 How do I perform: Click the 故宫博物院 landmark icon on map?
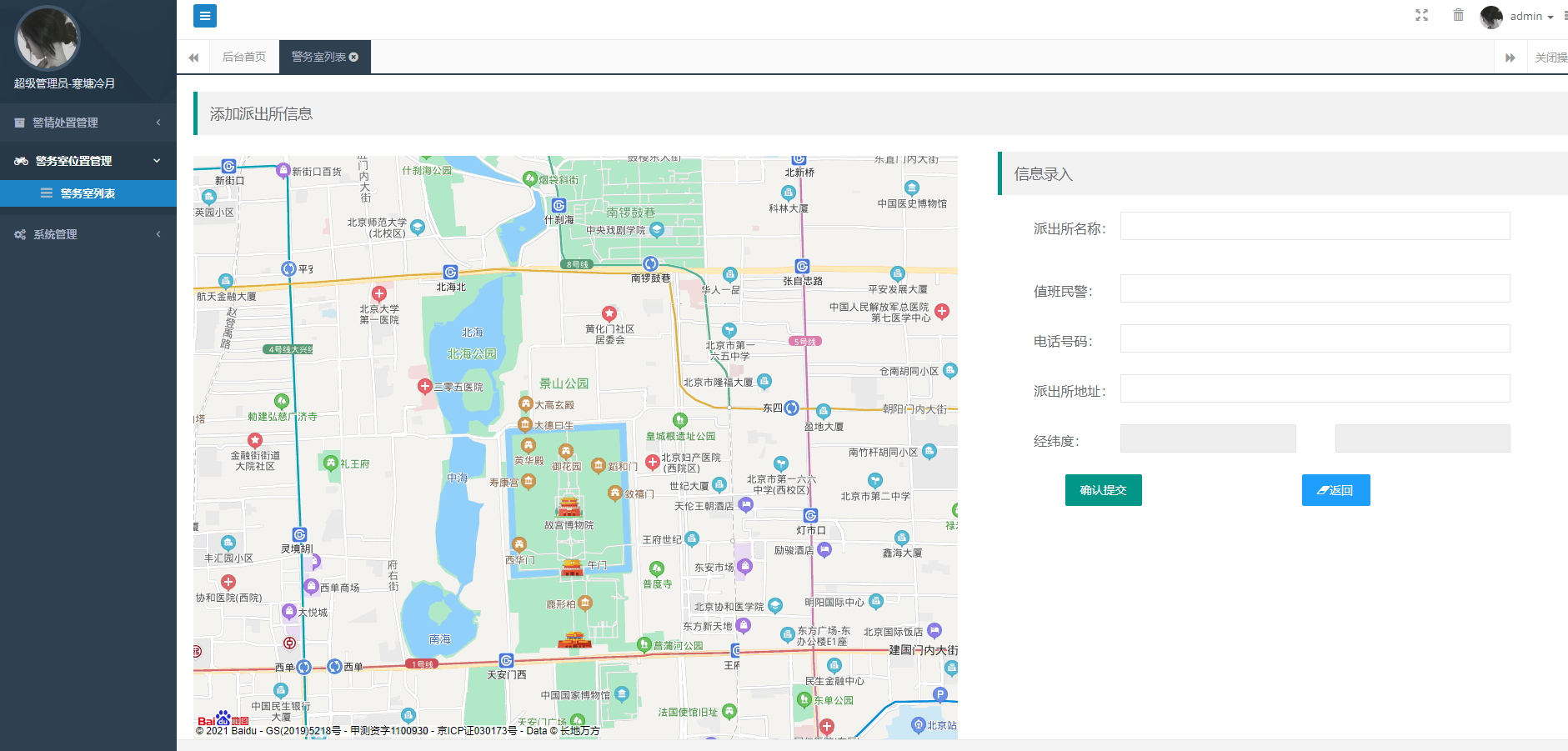(569, 504)
